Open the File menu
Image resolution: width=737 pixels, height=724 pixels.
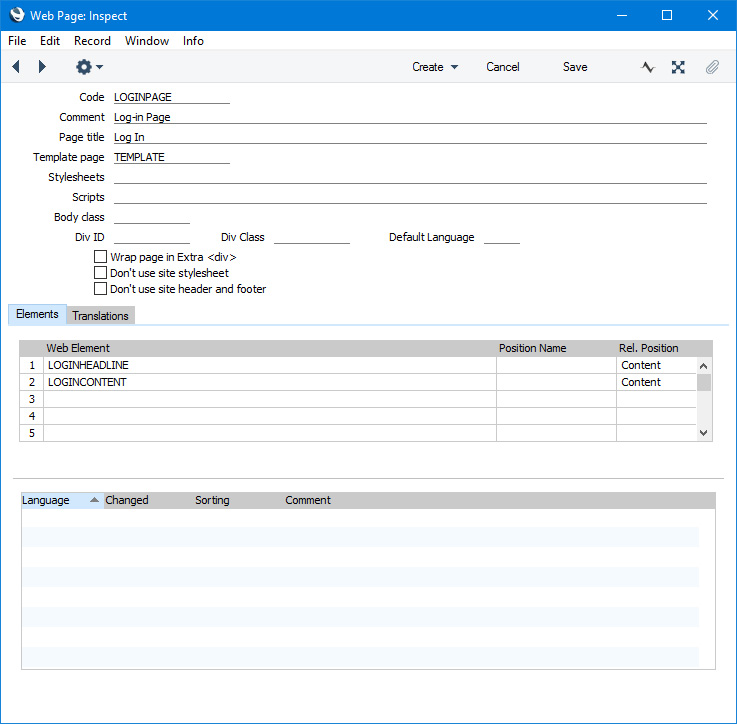click(x=17, y=41)
